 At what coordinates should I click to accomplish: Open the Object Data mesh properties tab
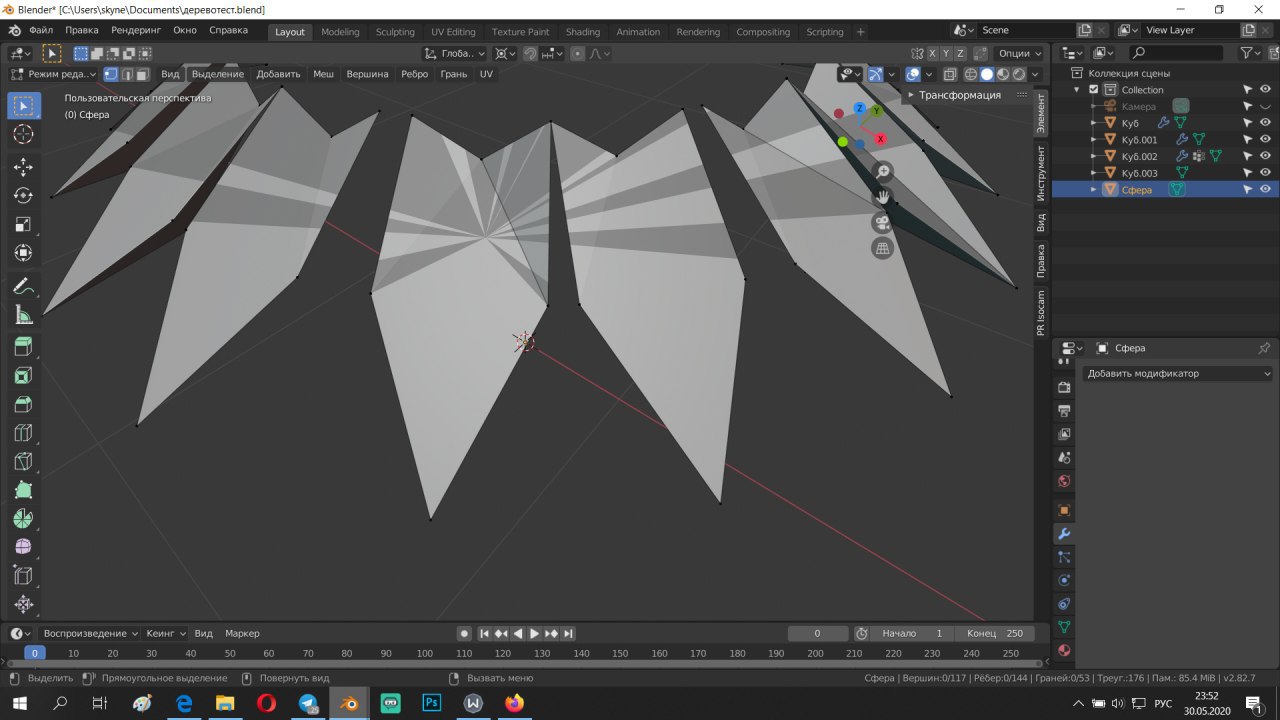(1064, 627)
